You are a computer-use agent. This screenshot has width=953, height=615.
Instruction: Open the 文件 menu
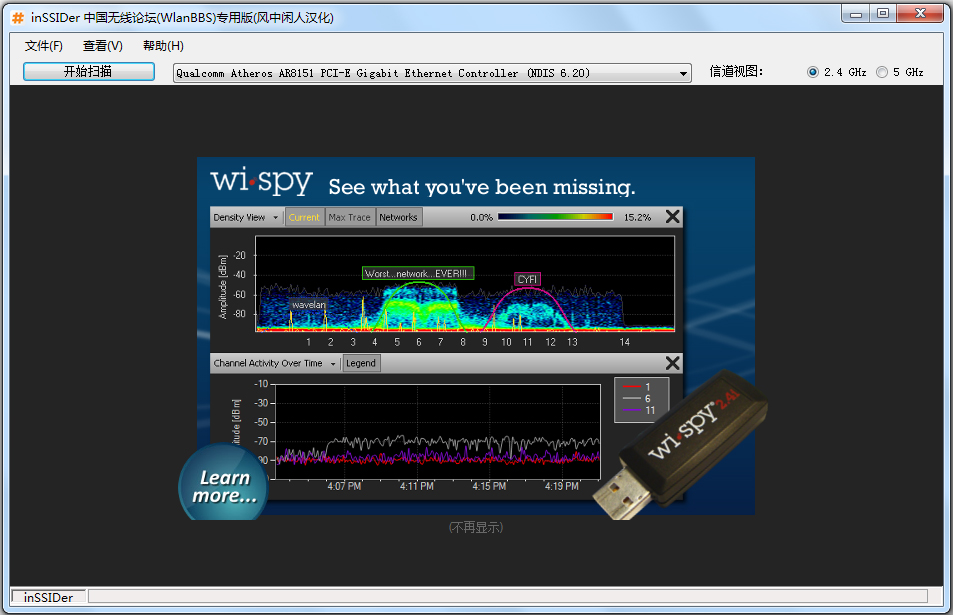tap(43, 45)
